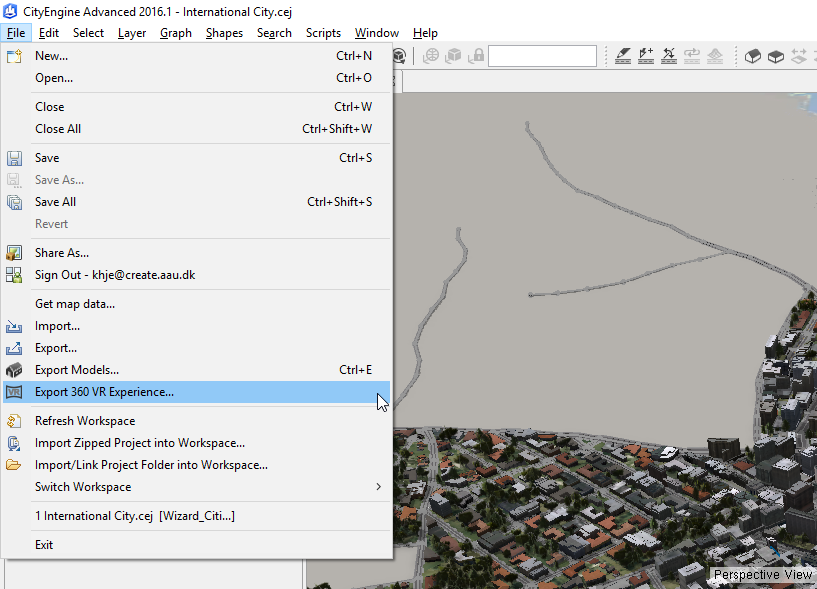The height and width of the screenshot is (589, 817).
Task: Open the Edit menu
Action: coord(49,33)
